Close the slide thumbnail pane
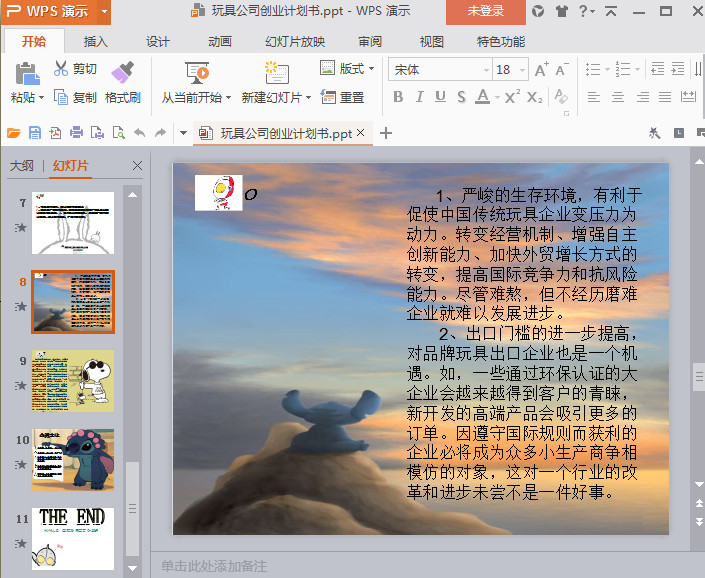The height and width of the screenshot is (578, 705). coord(137,166)
